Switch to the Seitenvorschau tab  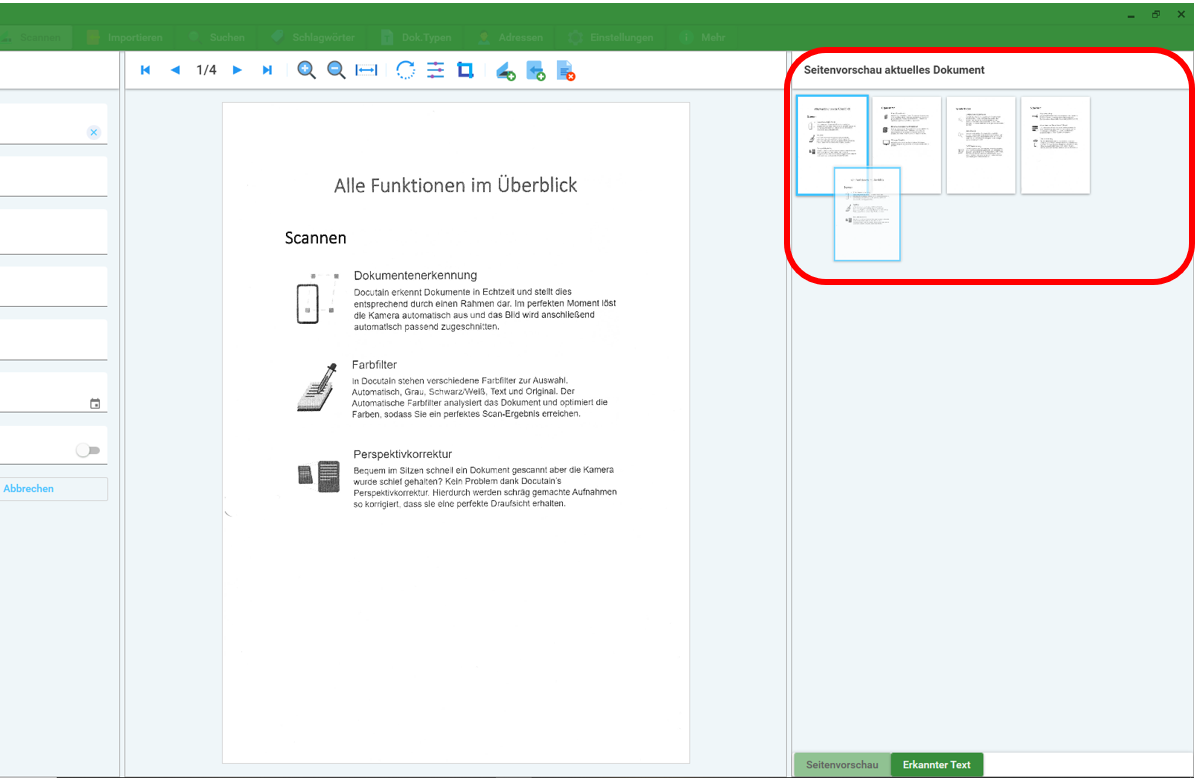click(842, 764)
